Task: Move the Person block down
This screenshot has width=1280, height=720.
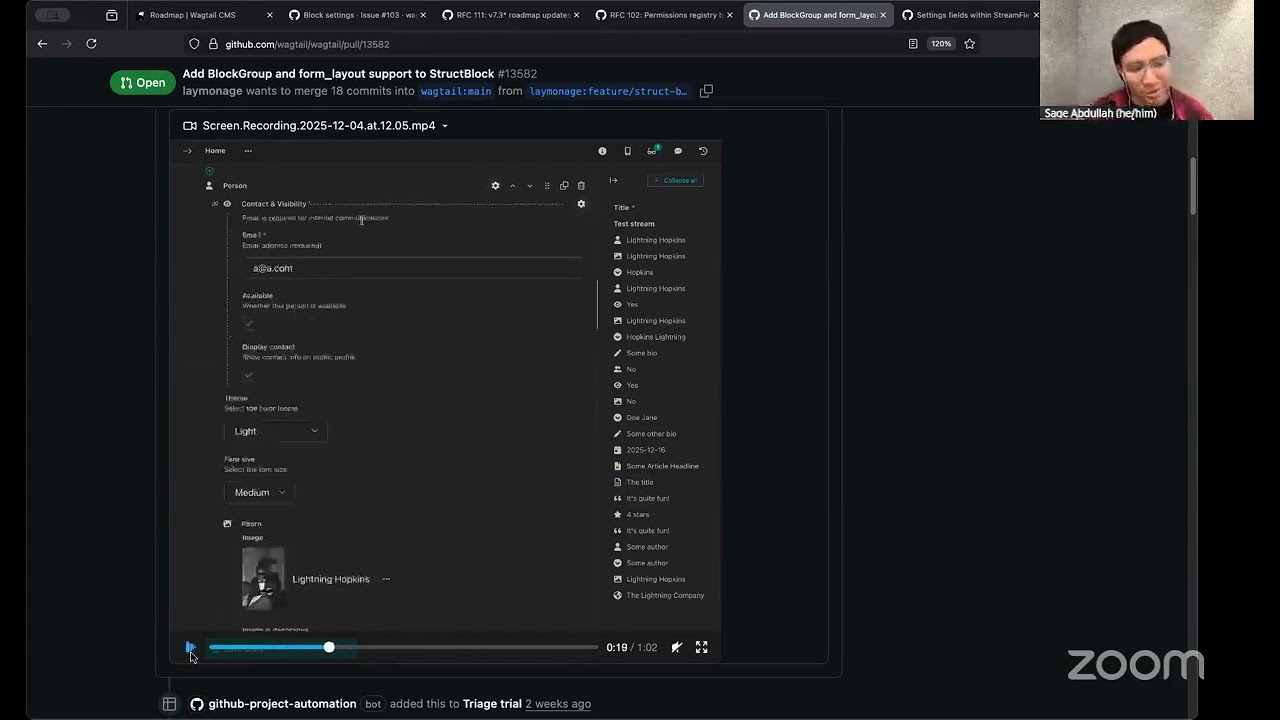Action: [x=529, y=186]
